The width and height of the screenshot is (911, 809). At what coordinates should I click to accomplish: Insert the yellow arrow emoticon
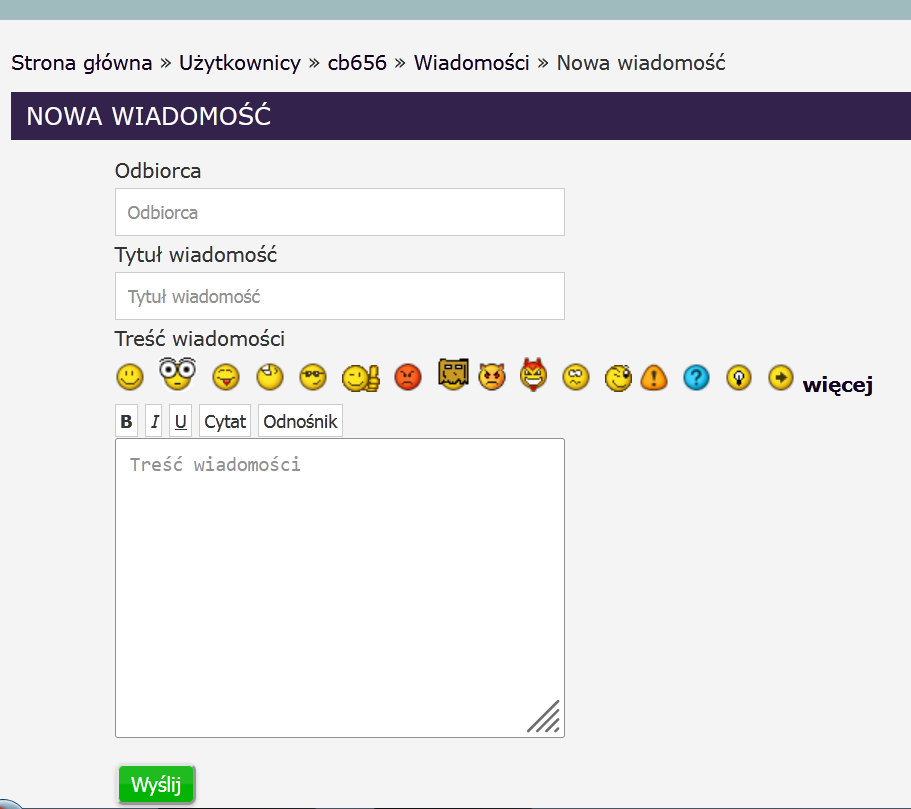point(781,377)
